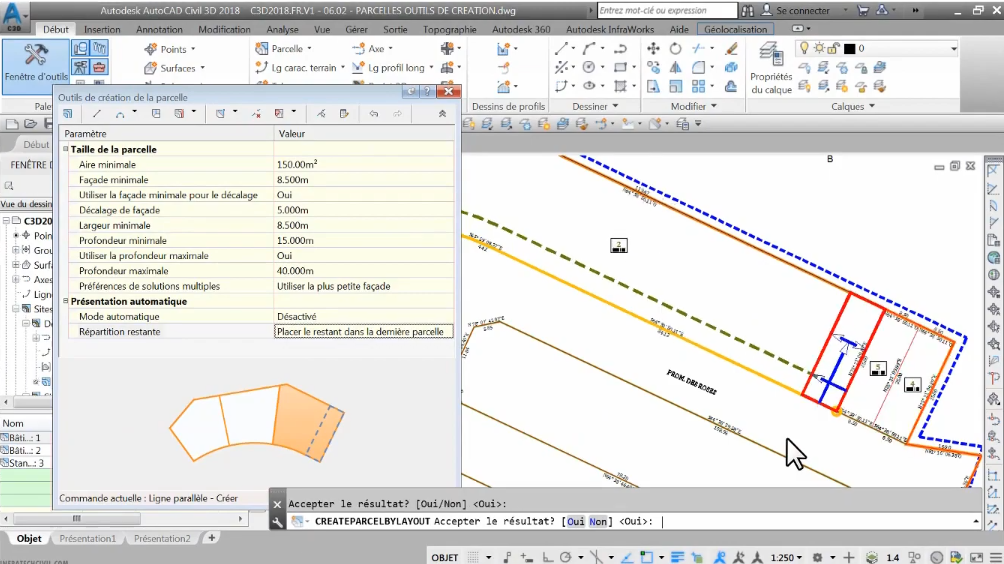Select the Circle draw tool in Dessiner panel
The image size is (1004, 564).
(x=589, y=67)
